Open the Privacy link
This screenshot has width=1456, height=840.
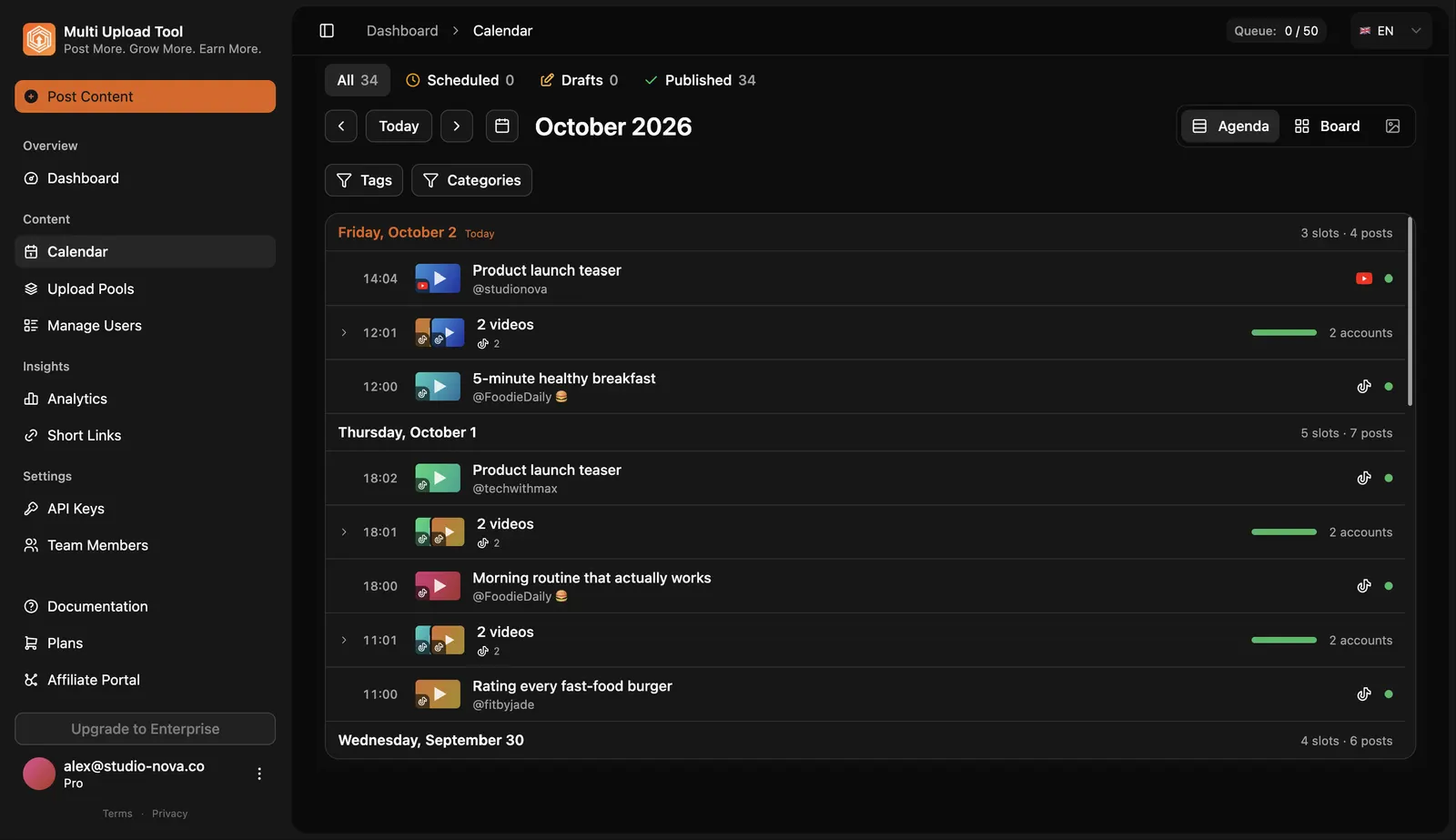coord(169,814)
